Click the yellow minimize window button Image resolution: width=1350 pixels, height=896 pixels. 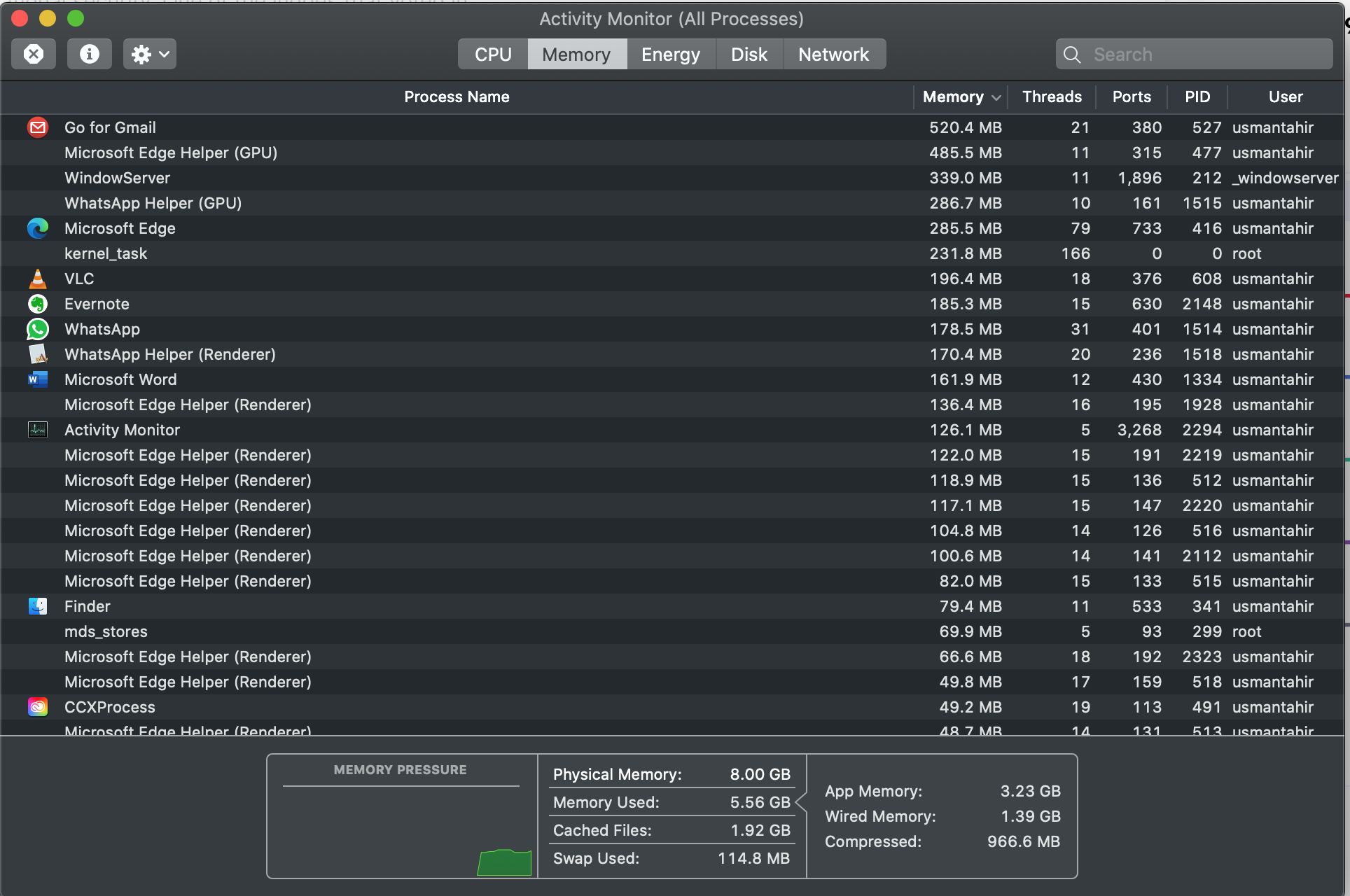point(48,18)
